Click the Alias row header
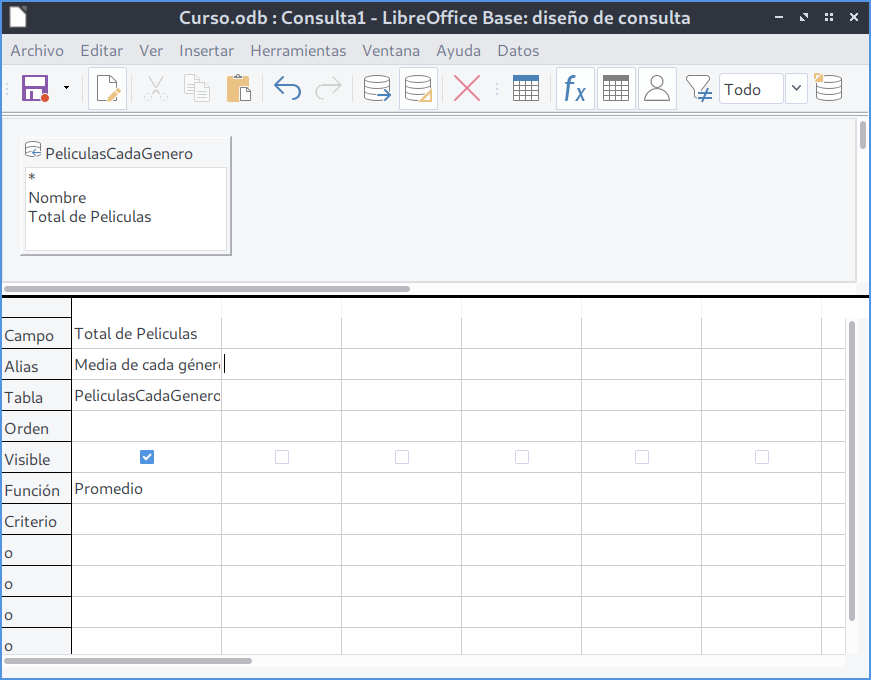The image size is (871, 680). pyautogui.click(x=37, y=366)
